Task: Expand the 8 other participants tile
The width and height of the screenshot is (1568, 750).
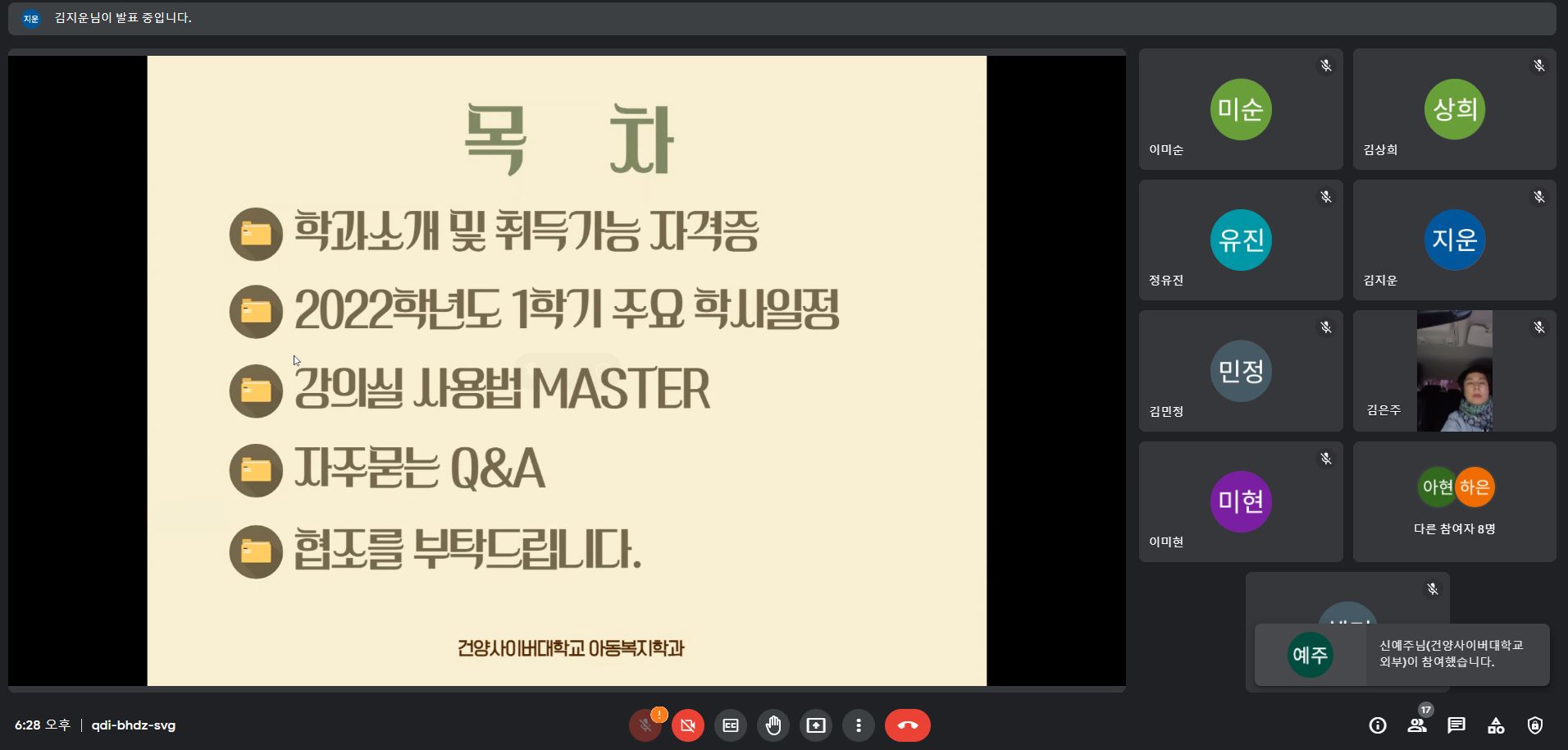Action: (x=1454, y=502)
